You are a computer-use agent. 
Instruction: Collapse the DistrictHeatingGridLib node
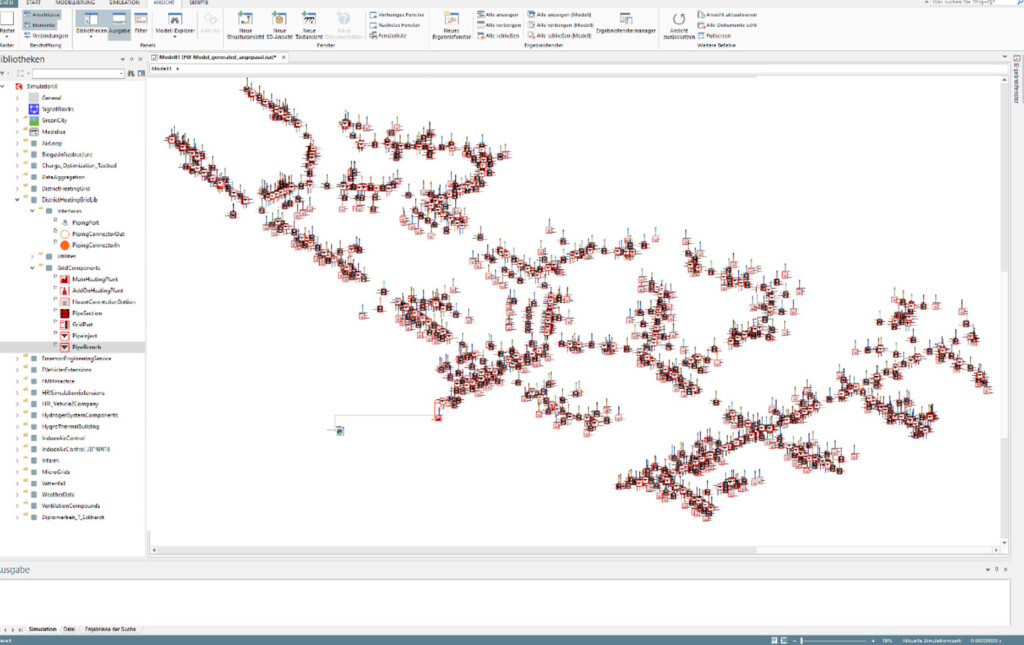[x=18, y=200]
